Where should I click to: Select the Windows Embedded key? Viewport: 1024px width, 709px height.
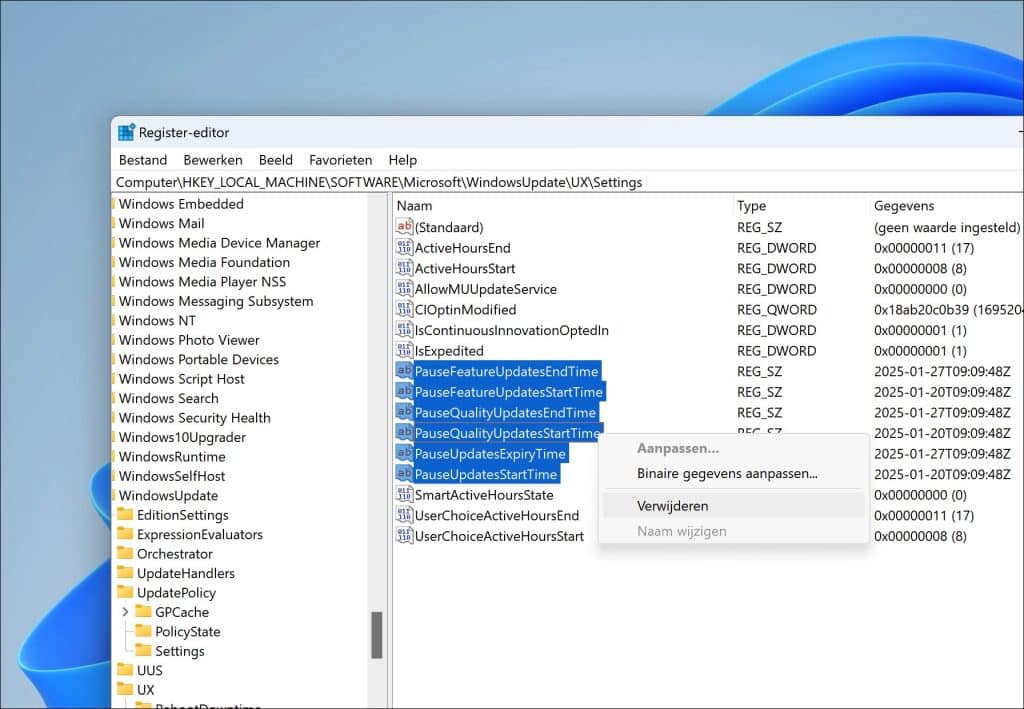pyautogui.click(x=181, y=204)
